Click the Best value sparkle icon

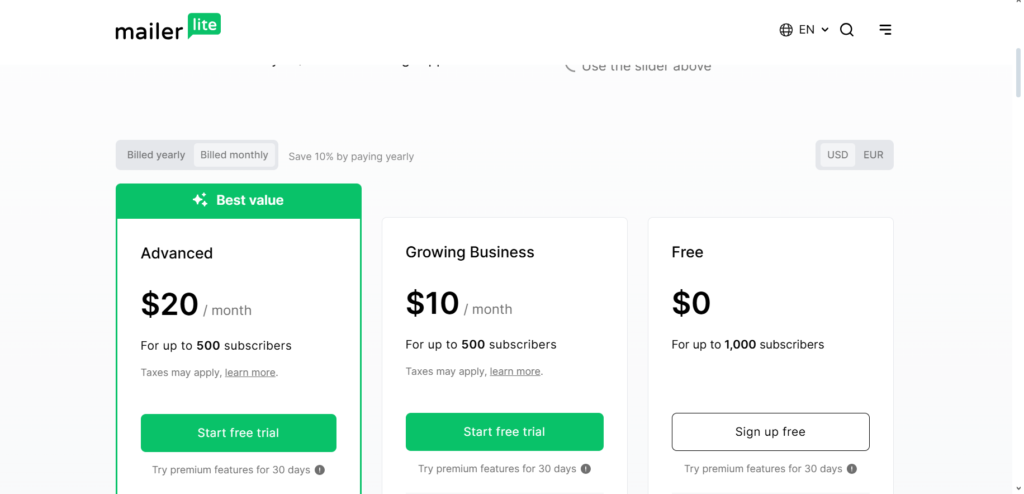pyautogui.click(x=200, y=200)
